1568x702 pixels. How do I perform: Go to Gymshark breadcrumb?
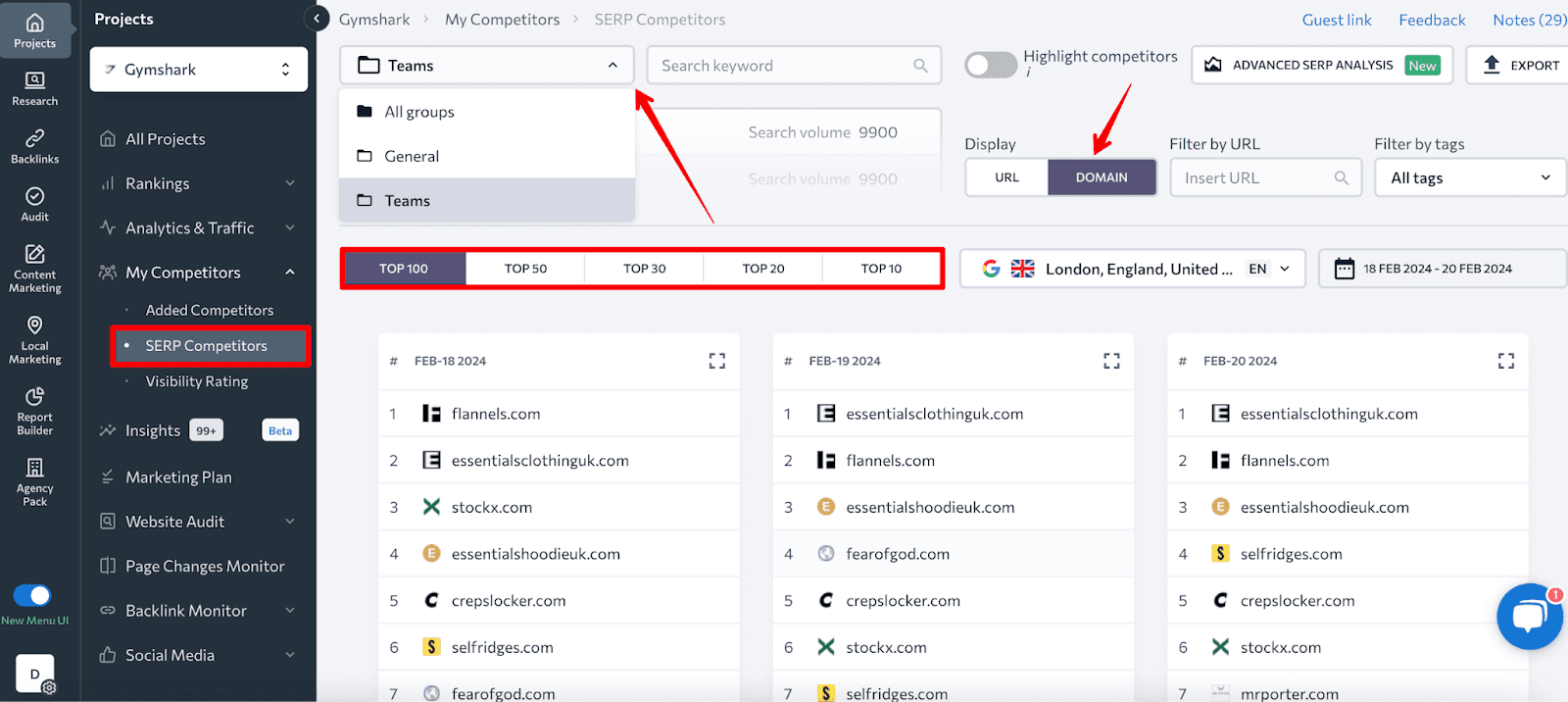click(374, 20)
